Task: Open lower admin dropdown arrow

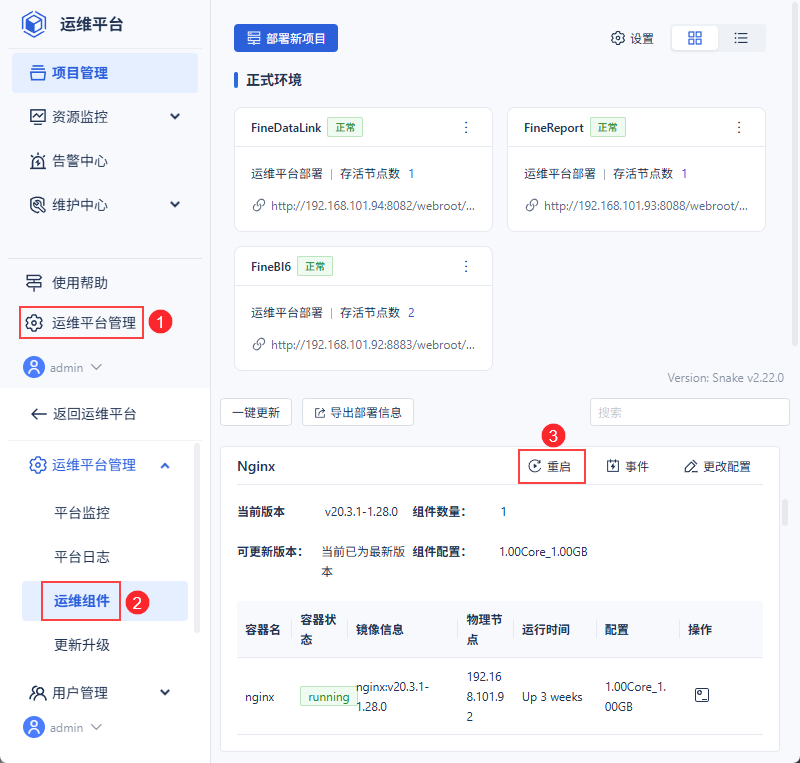Action: click(x=96, y=727)
